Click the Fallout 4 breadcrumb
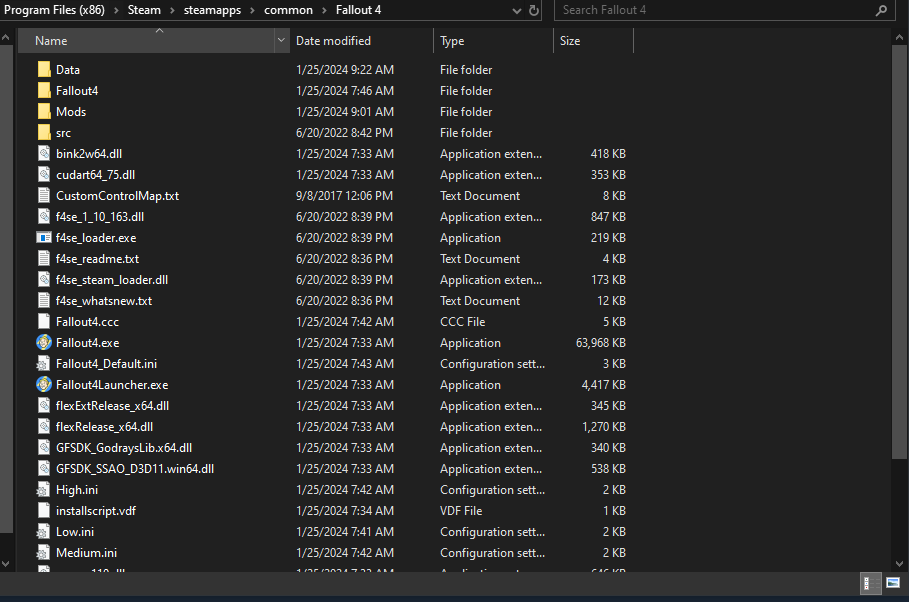Screen dimensions: 909x602 (x=358, y=10)
